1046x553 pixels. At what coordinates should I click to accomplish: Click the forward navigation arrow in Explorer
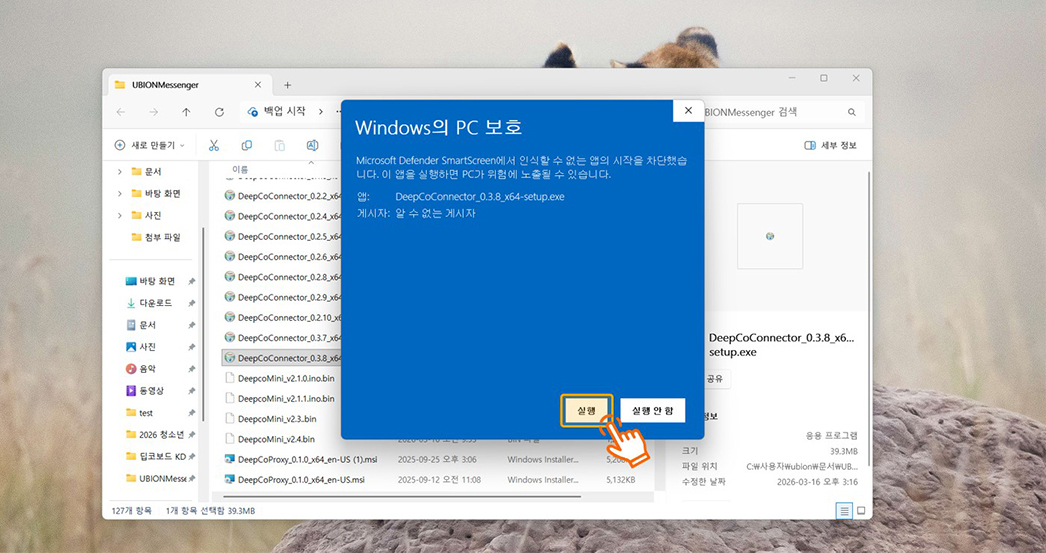pyautogui.click(x=153, y=112)
